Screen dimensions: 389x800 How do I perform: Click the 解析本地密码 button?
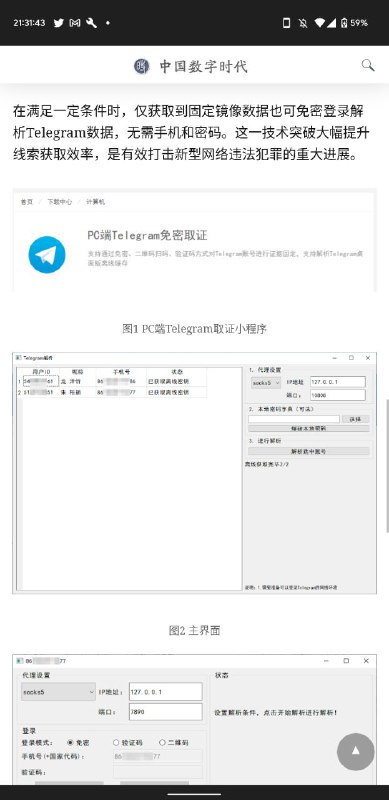point(308,429)
